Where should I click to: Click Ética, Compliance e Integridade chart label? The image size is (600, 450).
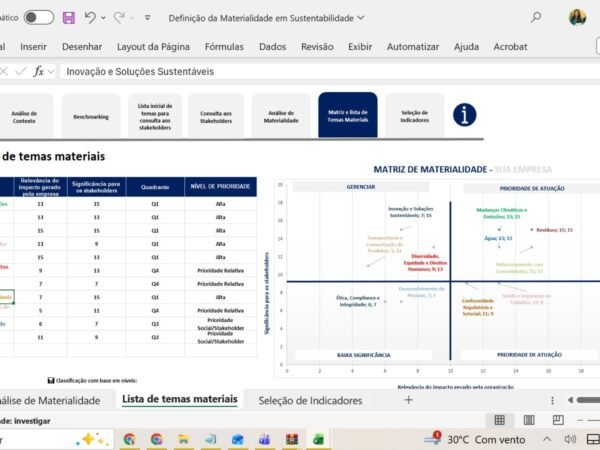pos(358,301)
